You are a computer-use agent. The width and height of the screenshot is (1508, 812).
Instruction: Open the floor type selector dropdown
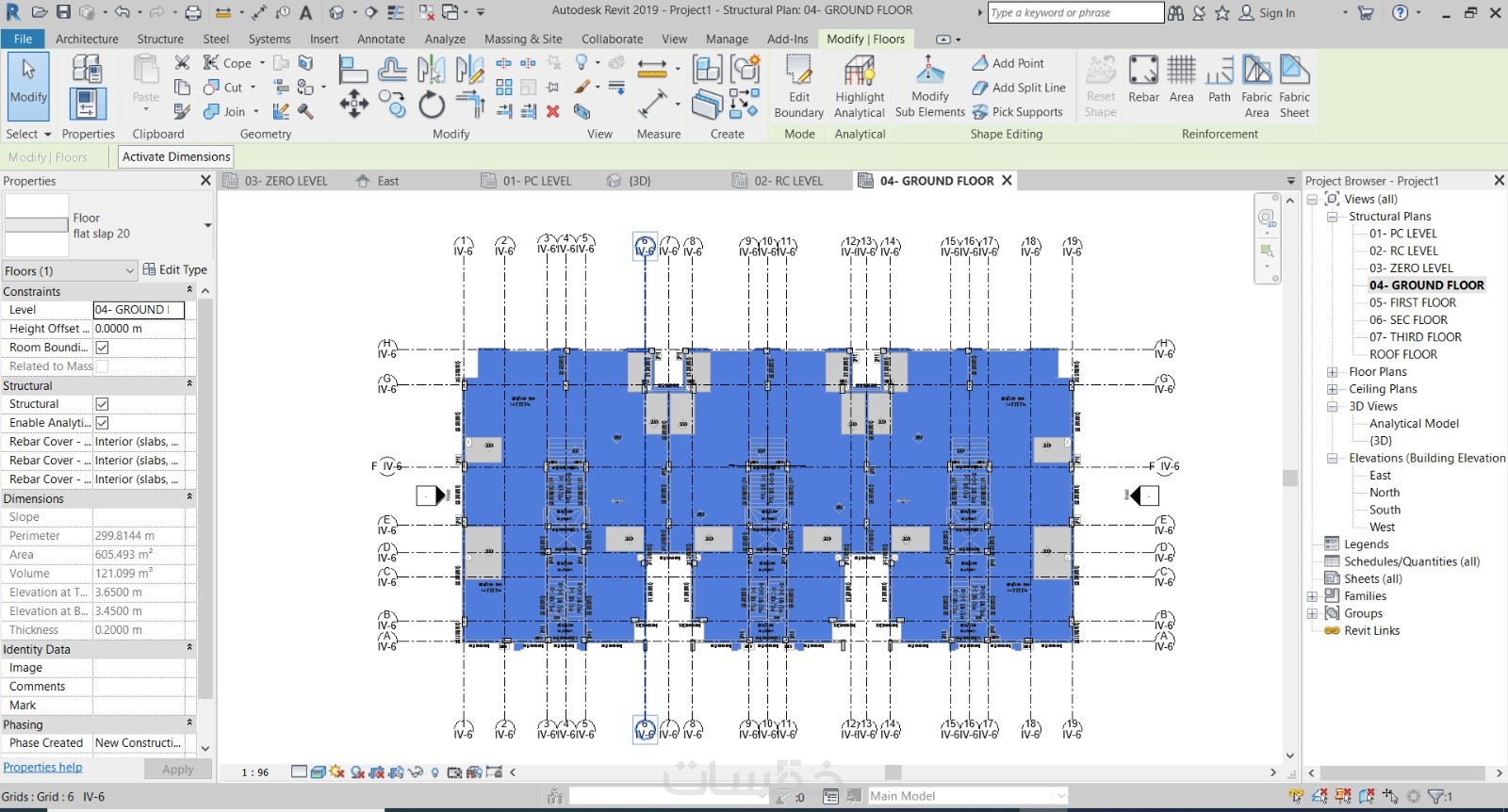coord(207,226)
